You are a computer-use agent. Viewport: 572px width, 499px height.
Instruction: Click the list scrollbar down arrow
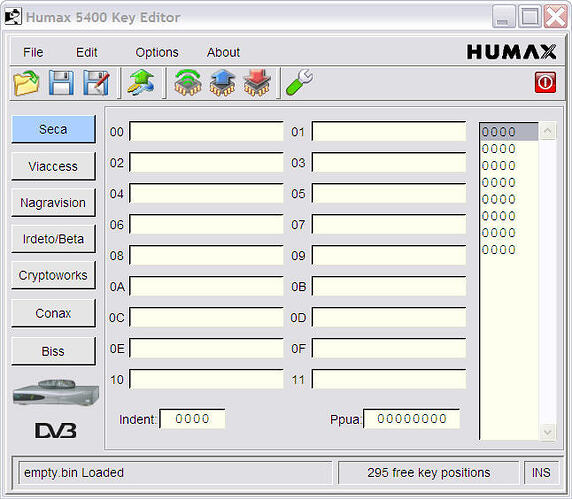click(548, 432)
